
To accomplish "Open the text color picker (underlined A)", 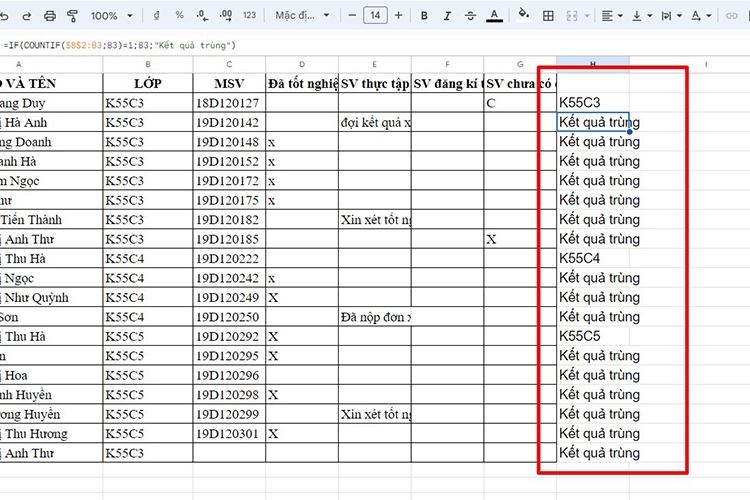I will (494, 16).
